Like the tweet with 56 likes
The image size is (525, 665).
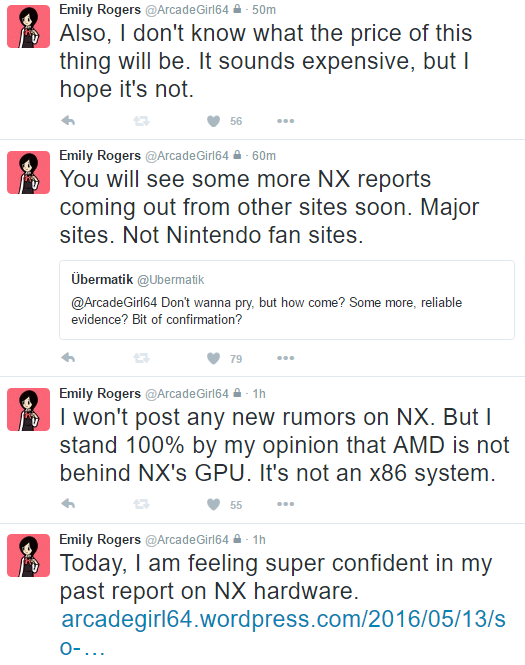(x=214, y=121)
